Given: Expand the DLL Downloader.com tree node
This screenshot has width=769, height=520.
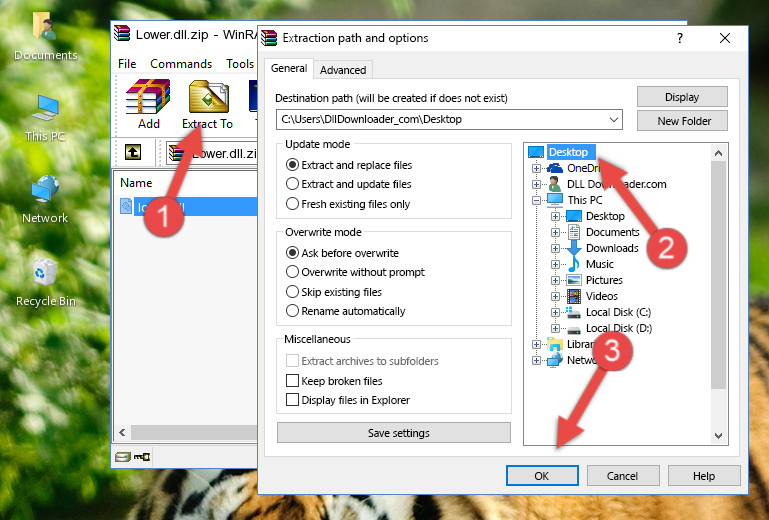Looking at the screenshot, I should pyautogui.click(x=536, y=184).
